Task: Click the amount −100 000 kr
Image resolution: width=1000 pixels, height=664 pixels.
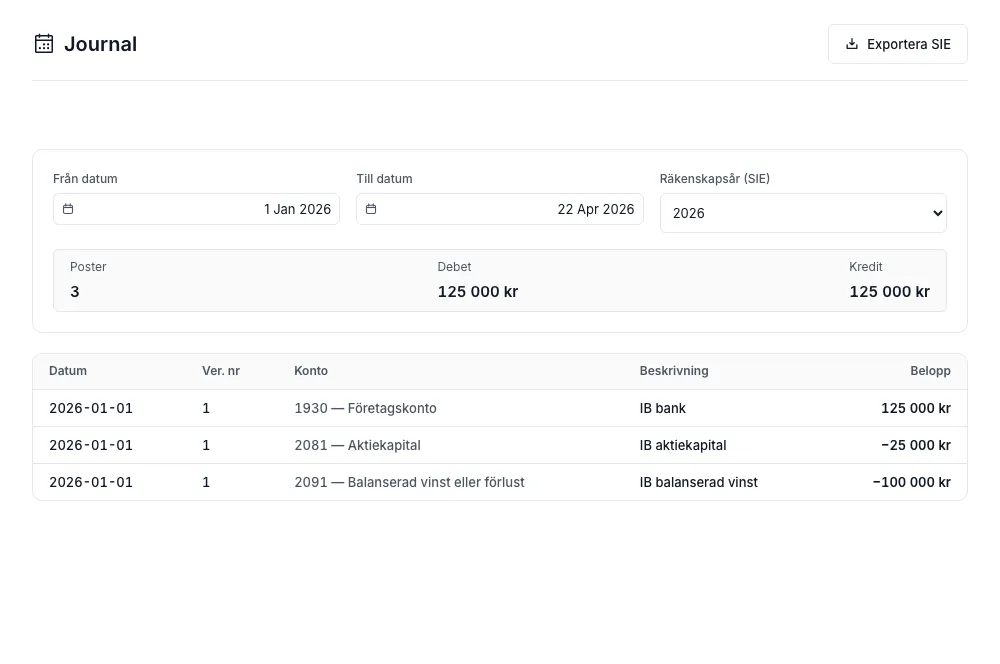Action: [x=911, y=482]
